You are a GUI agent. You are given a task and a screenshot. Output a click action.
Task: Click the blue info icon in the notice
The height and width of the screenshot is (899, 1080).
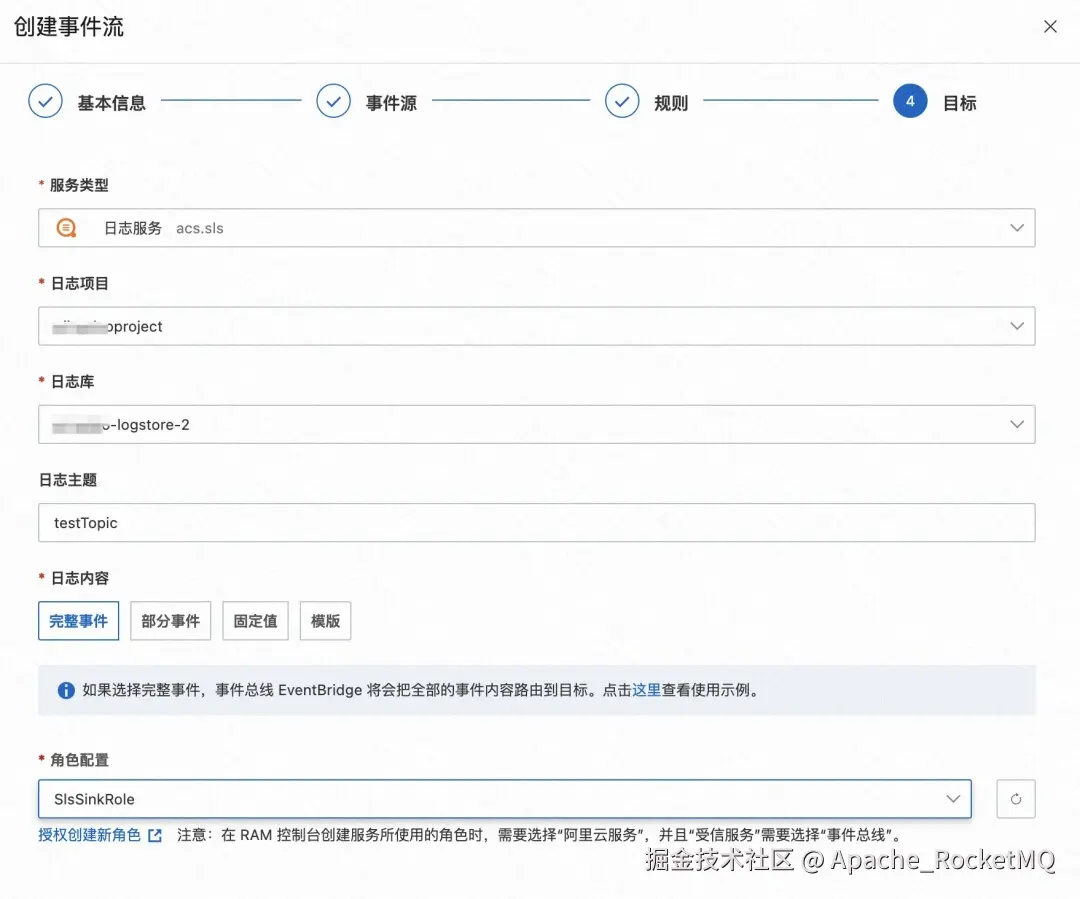[x=66, y=690]
